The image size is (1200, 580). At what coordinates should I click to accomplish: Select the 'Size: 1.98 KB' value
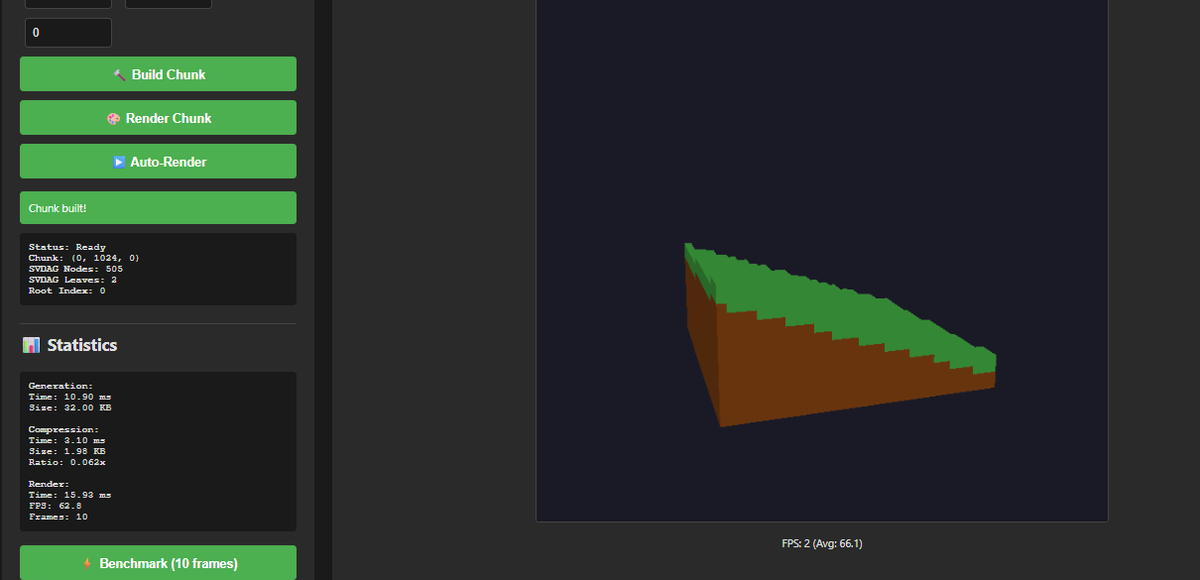point(67,451)
